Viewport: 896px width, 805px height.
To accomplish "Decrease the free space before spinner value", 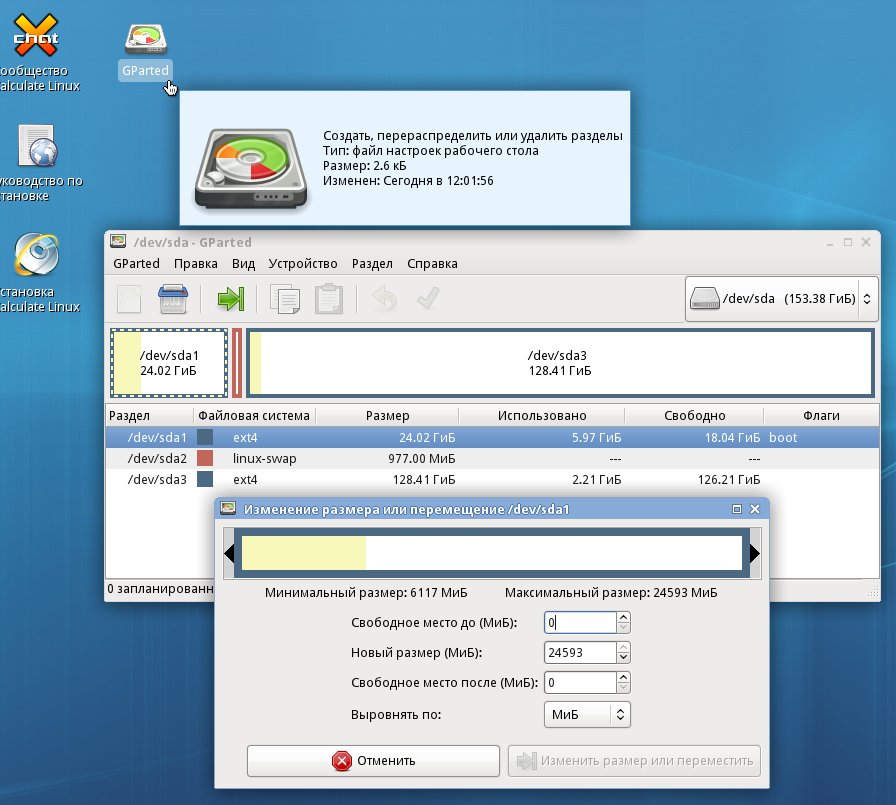I will [x=623, y=628].
